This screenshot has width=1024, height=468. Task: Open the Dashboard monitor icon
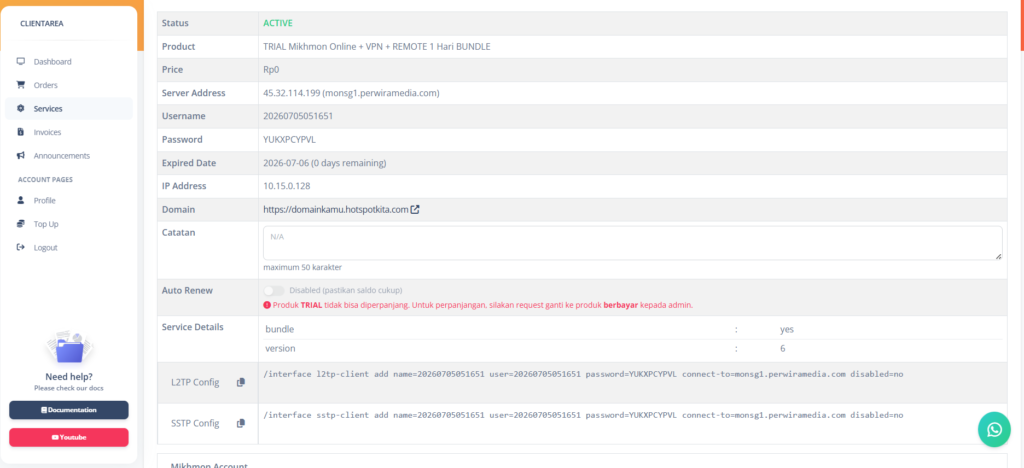20,61
